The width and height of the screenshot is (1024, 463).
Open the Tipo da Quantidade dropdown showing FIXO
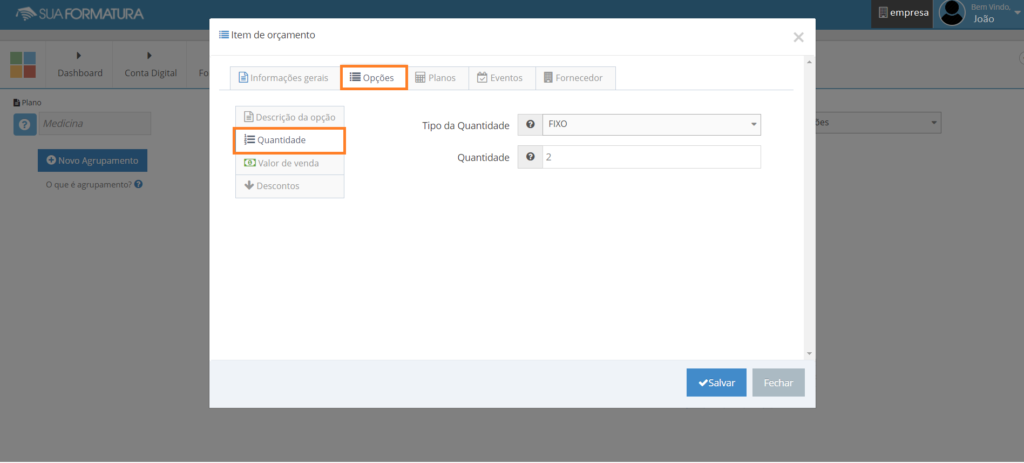tap(651, 125)
